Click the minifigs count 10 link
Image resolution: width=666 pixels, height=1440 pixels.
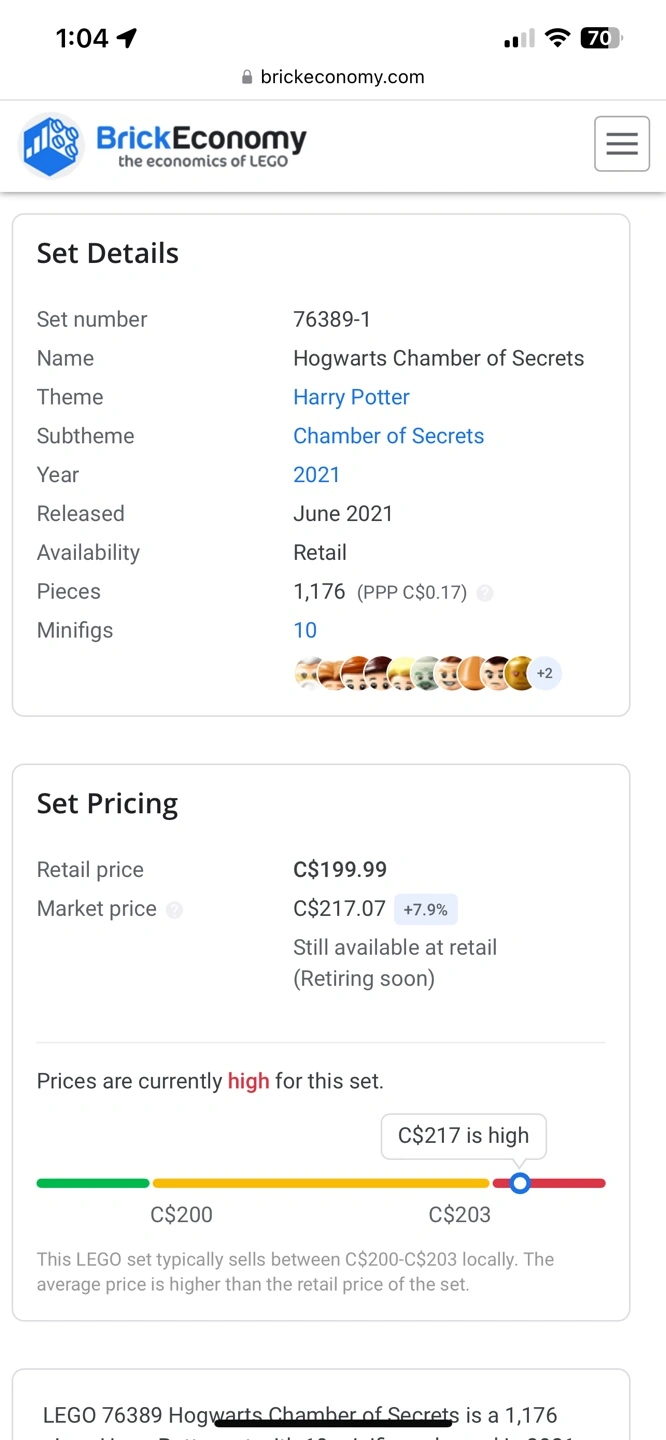point(305,630)
